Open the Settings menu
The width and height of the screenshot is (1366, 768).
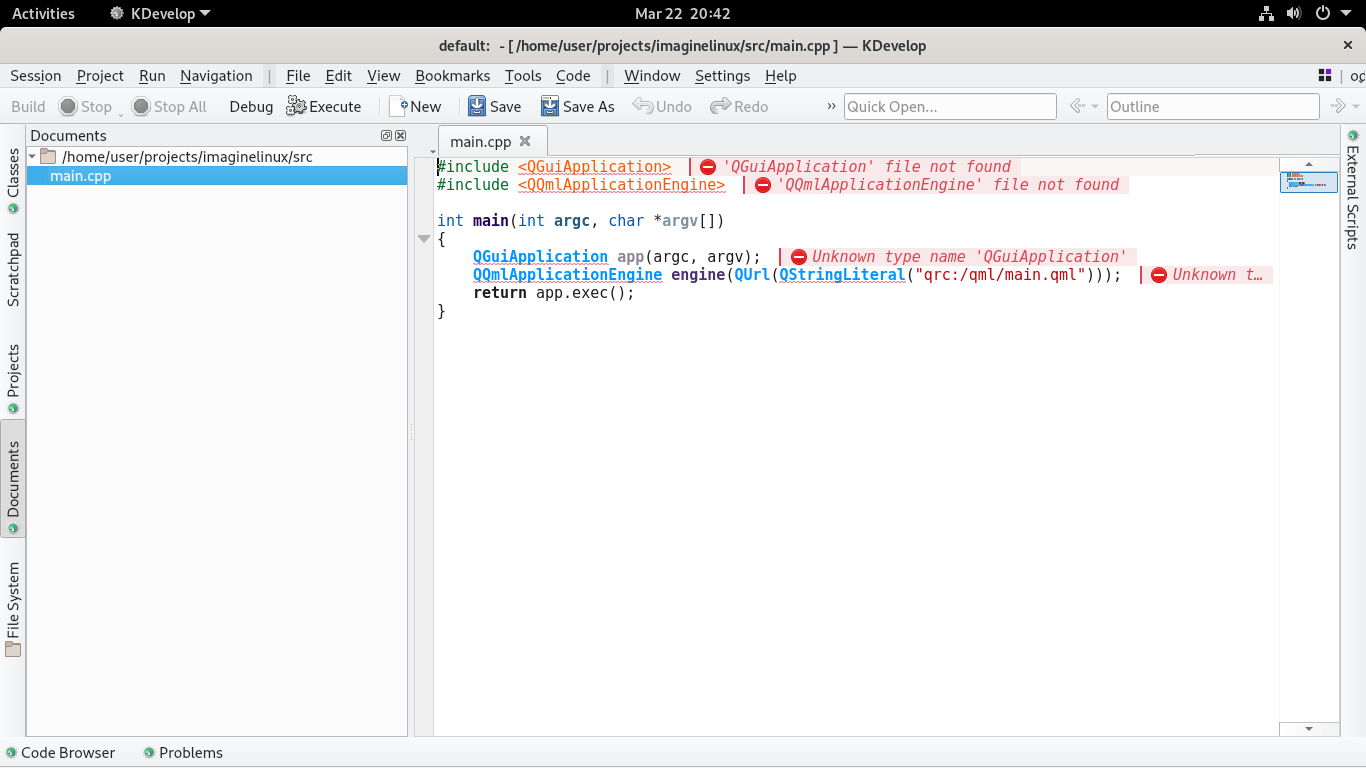pos(722,76)
